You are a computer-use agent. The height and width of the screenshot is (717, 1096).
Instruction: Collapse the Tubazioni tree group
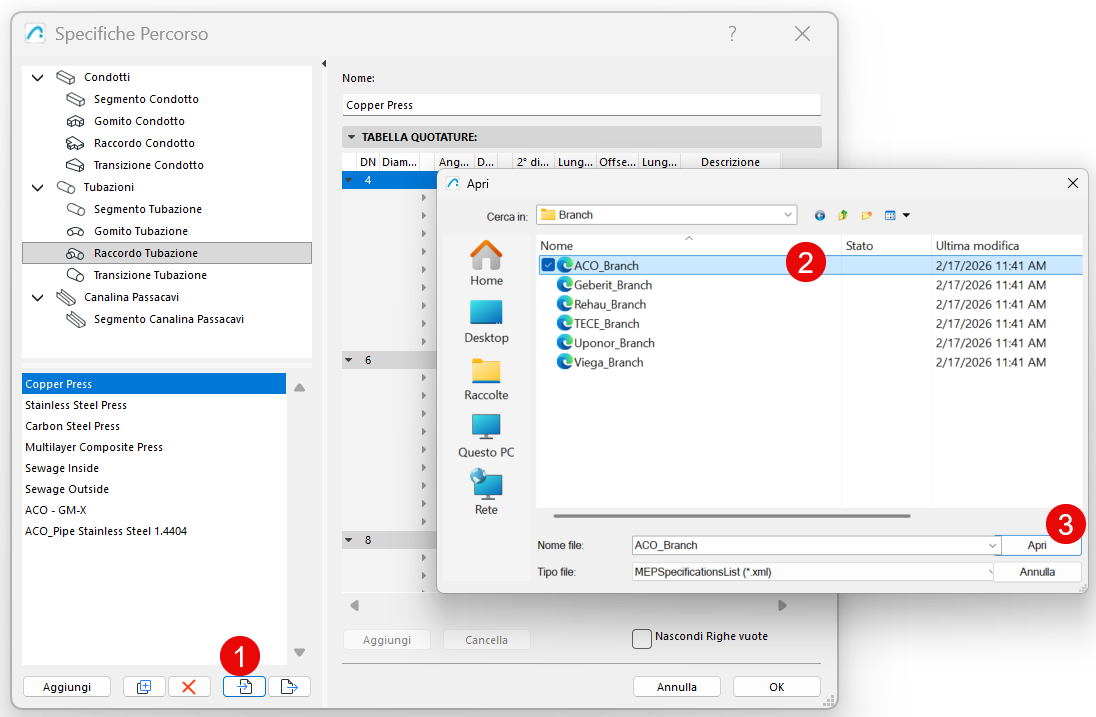tap(38, 187)
